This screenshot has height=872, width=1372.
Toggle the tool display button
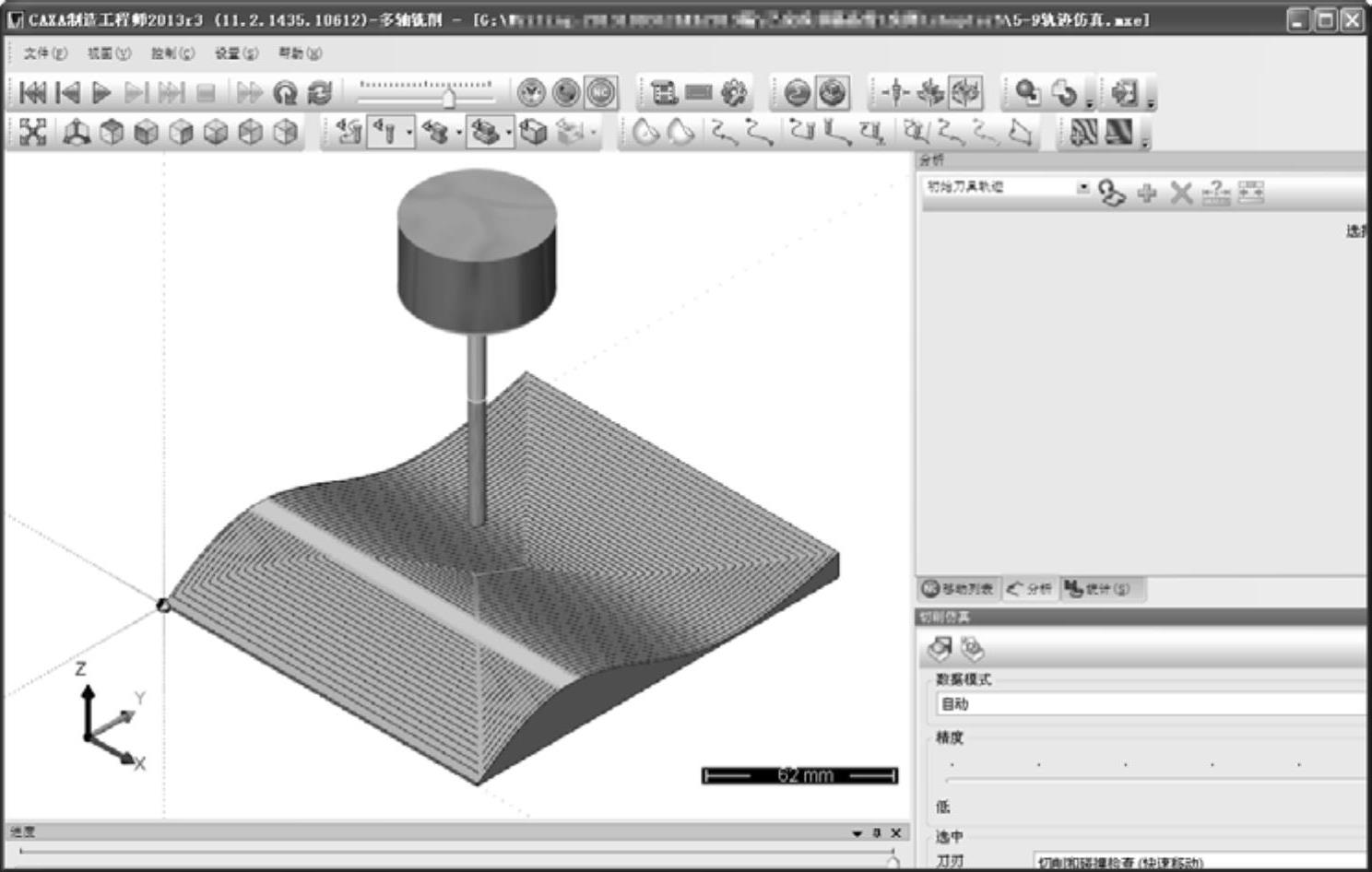(385, 133)
